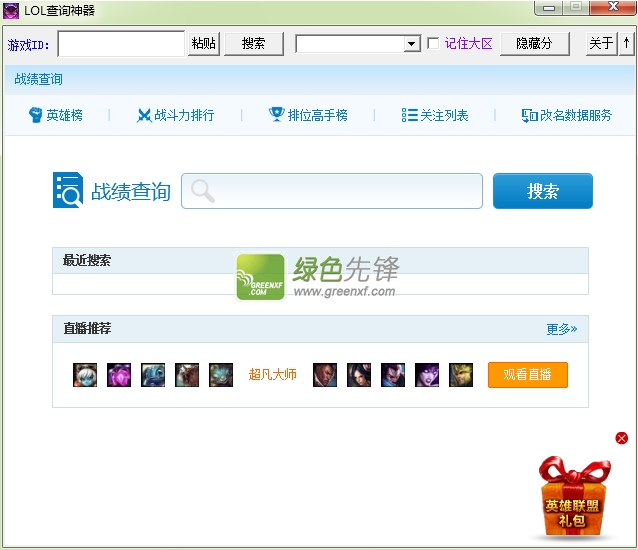Screen dimensions: 638x550
Task: Click the second purple champion avatar
Action: [x=119, y=375]
